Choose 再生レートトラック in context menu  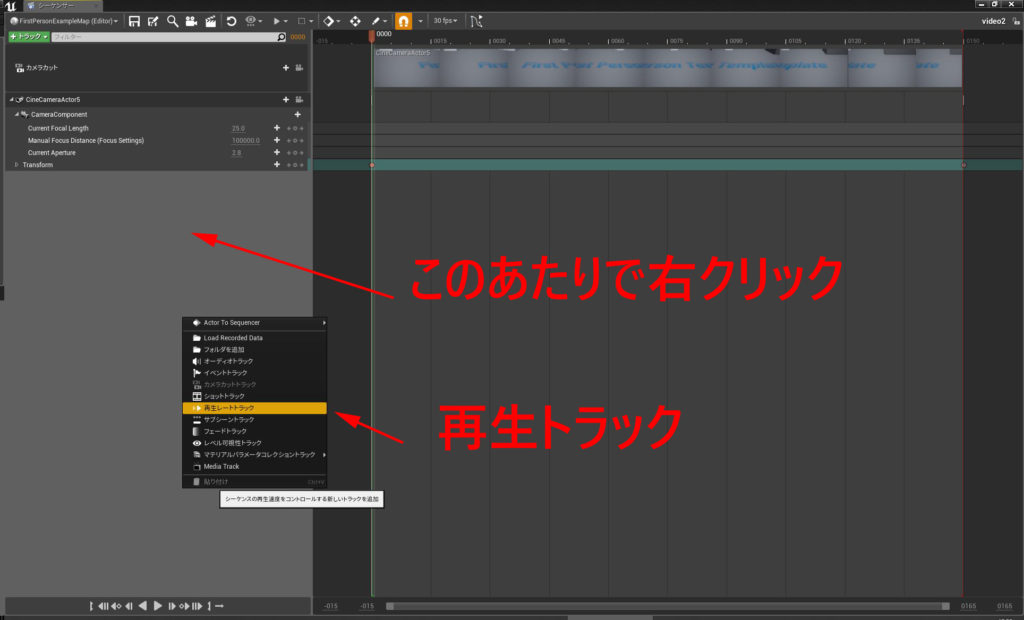click(254, 408)
